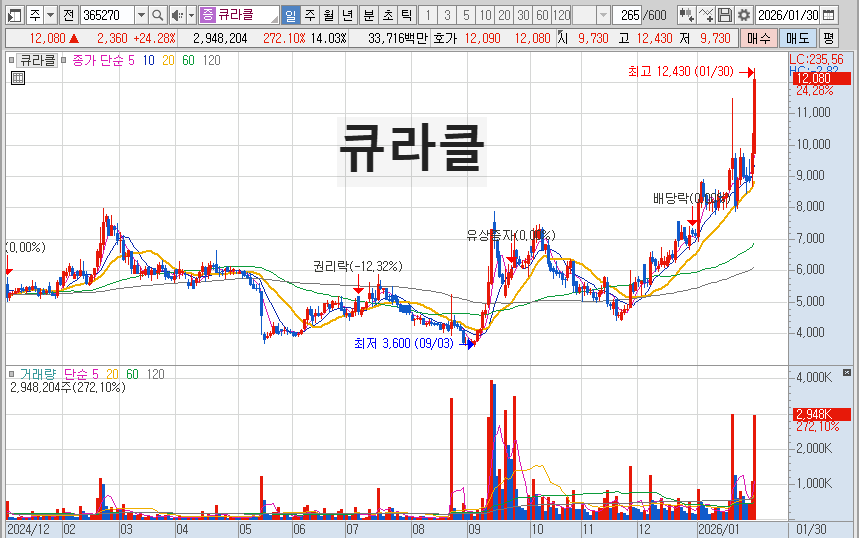Click the stock code field 365270

pyautogui.click(x=107, y=15)
